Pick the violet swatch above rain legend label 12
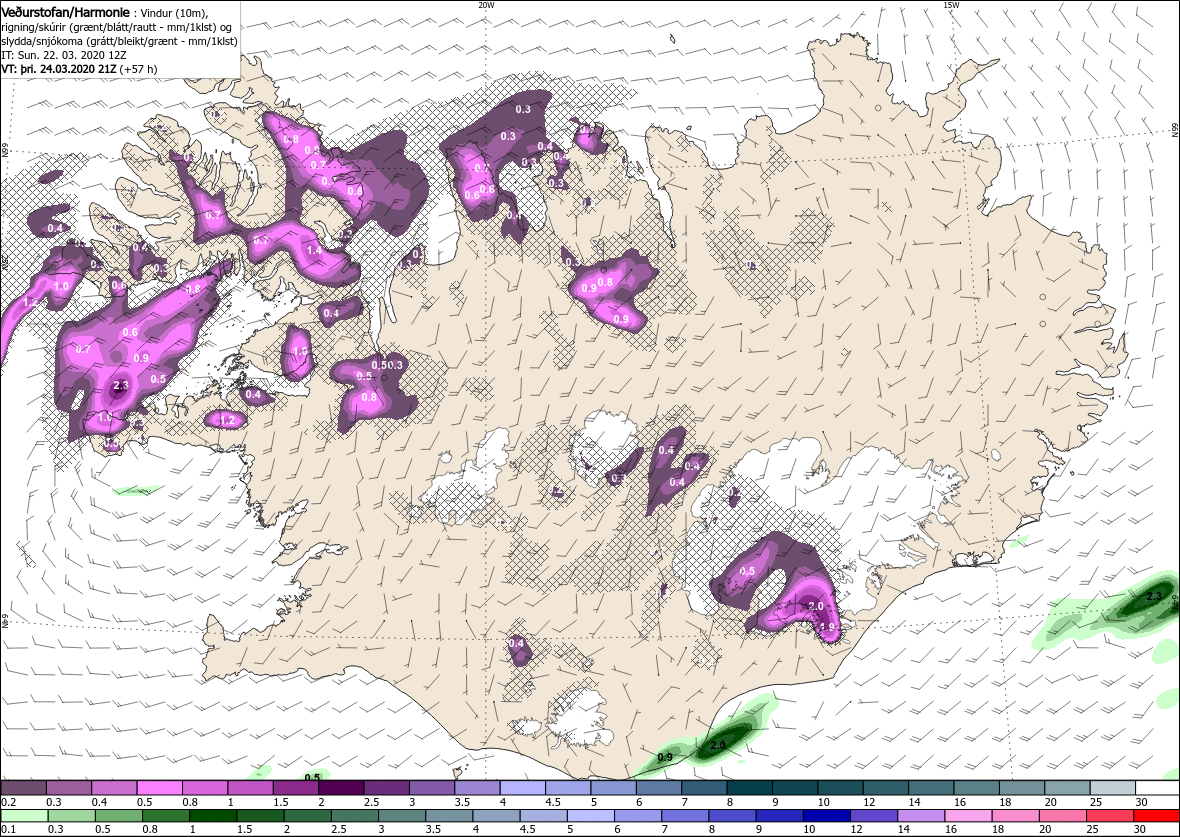The width and height of the screenshot is (1180, 837). (x=873, y=816)
